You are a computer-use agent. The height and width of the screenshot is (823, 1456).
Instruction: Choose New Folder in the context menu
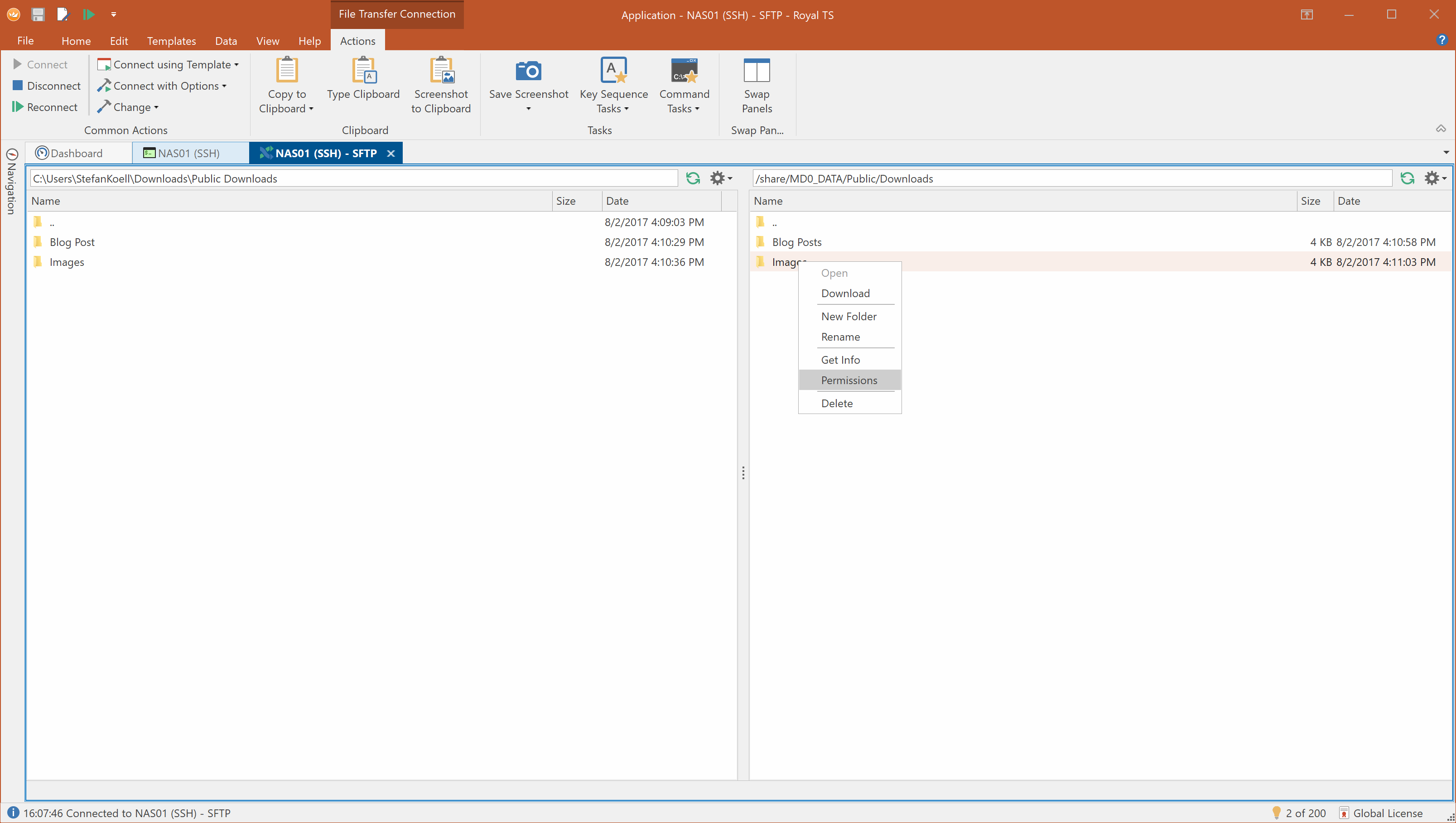click(x=849, y=317)
